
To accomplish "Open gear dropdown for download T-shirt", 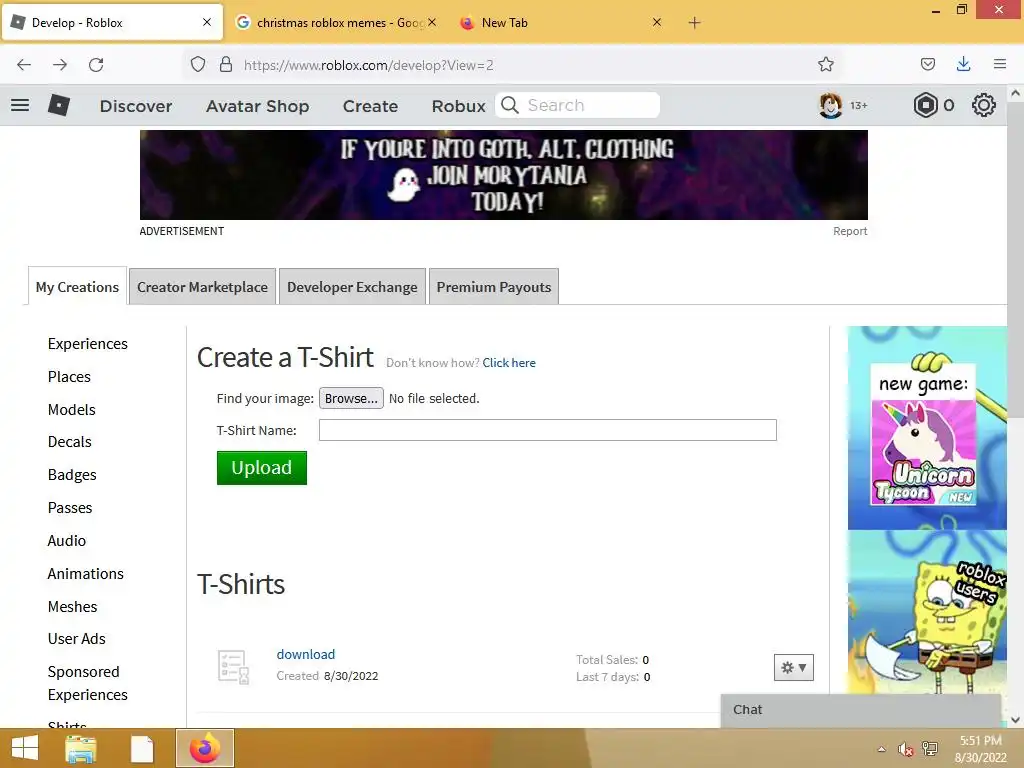I will pos(793,667).
